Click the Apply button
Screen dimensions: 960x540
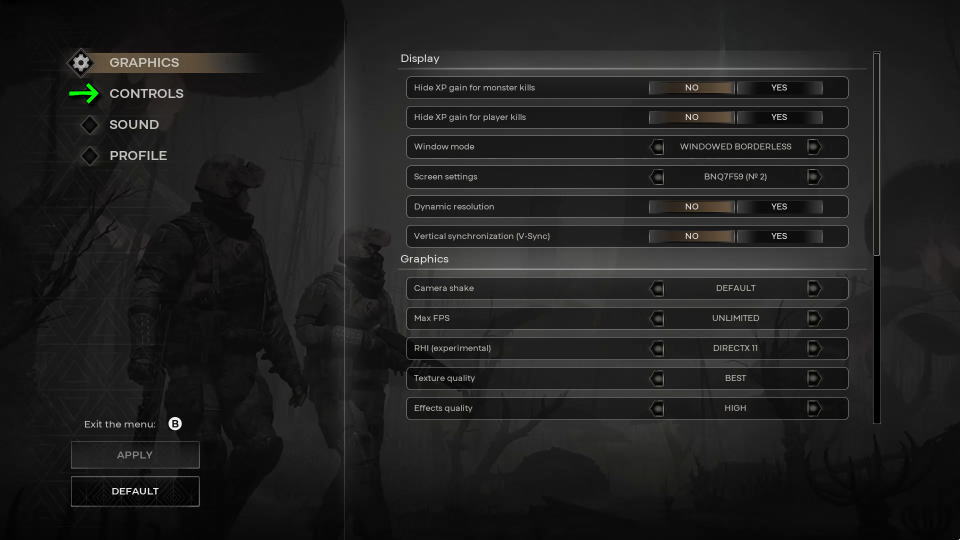tap(135, 455)
